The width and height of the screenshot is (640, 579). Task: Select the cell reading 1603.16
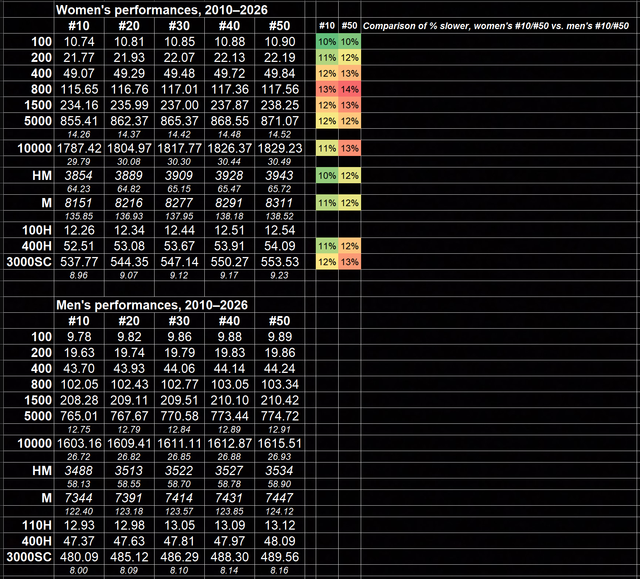(x=79, y=443)
